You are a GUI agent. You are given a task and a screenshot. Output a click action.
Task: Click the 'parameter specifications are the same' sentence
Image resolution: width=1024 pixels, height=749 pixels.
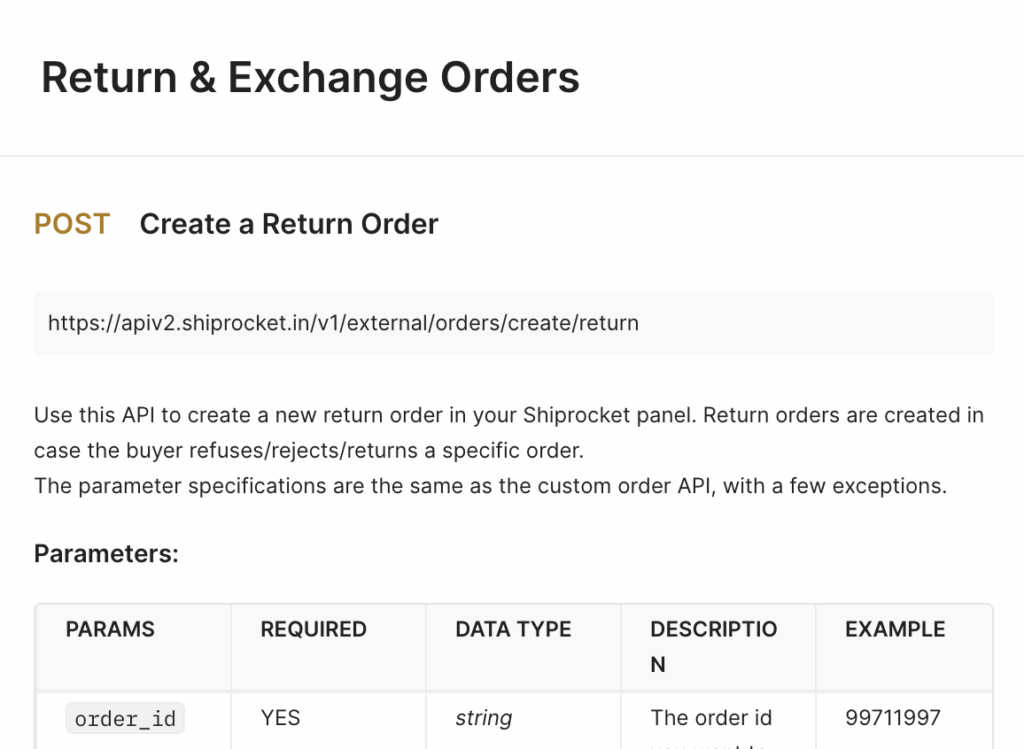point(330,487)
